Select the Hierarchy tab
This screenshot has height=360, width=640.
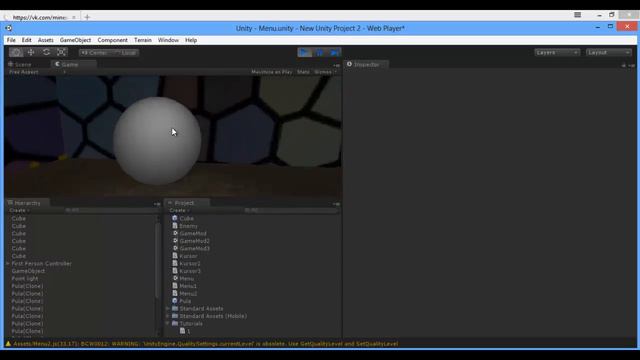(x=27, y=203)
